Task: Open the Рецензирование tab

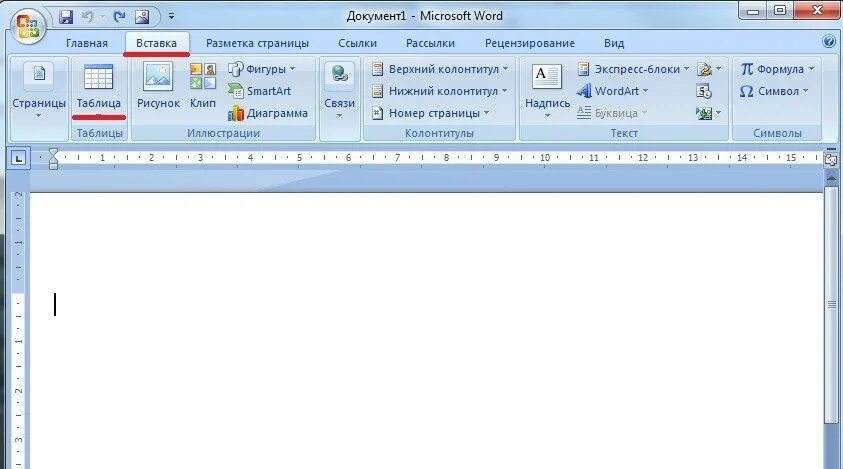Action: (530, 43)
